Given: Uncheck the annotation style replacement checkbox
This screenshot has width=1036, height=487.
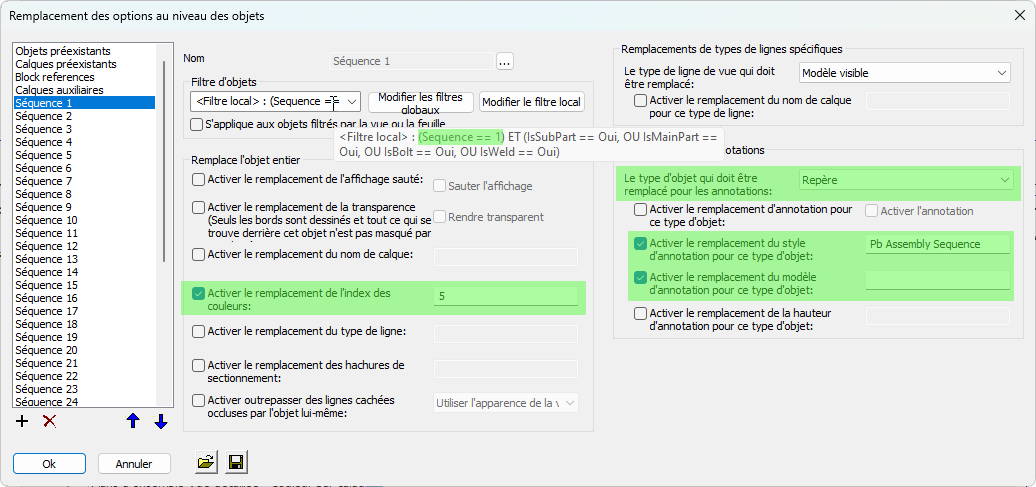Looking at the screenshot, I should (641, 243).
